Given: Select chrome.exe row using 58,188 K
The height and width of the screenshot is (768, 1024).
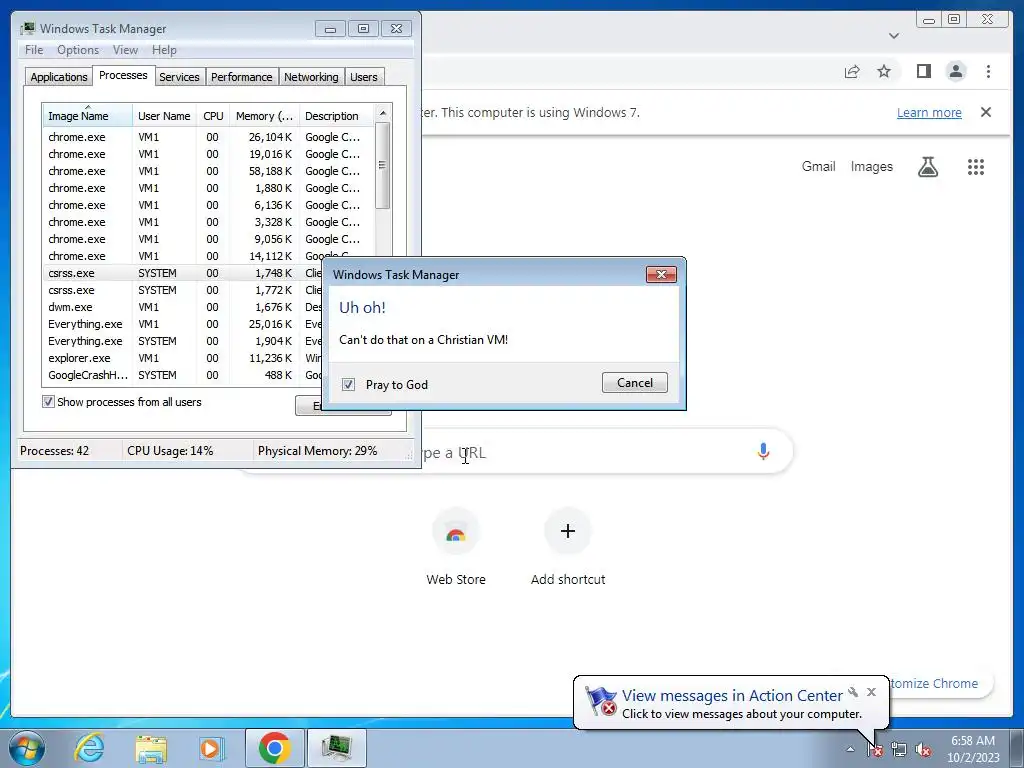Looking at the screenshot, I should click(x=209, y=171).
